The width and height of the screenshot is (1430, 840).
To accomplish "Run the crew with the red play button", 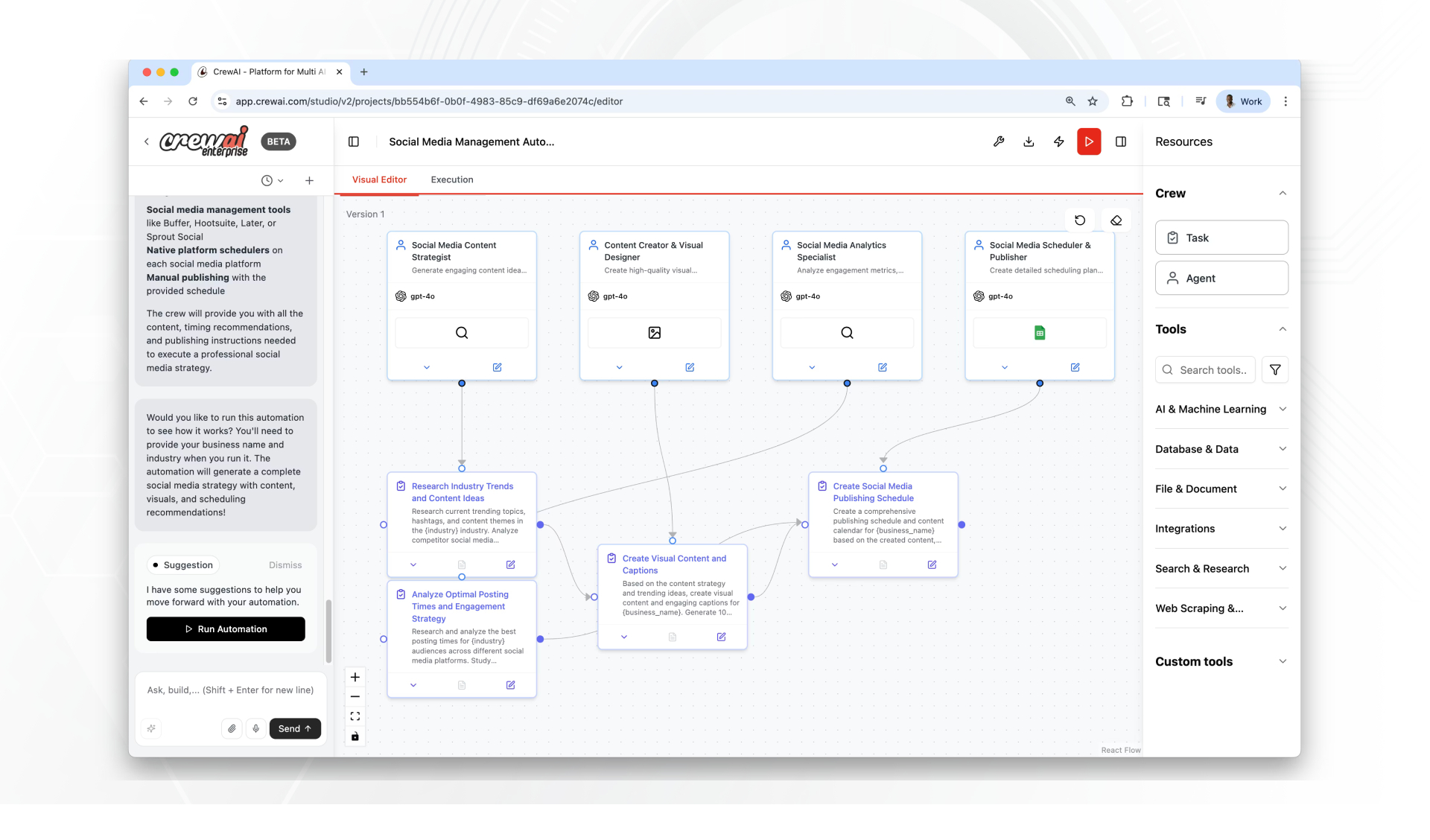I will pyautogui.click(x=1089, y=141).
